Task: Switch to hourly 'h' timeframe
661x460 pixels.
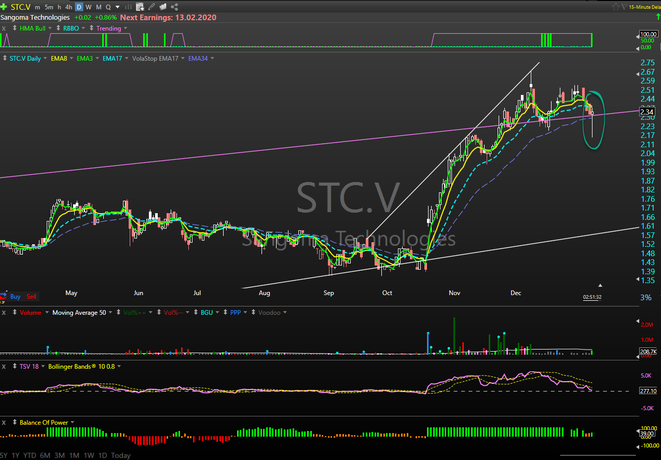Action: click(x=59, y=7)
